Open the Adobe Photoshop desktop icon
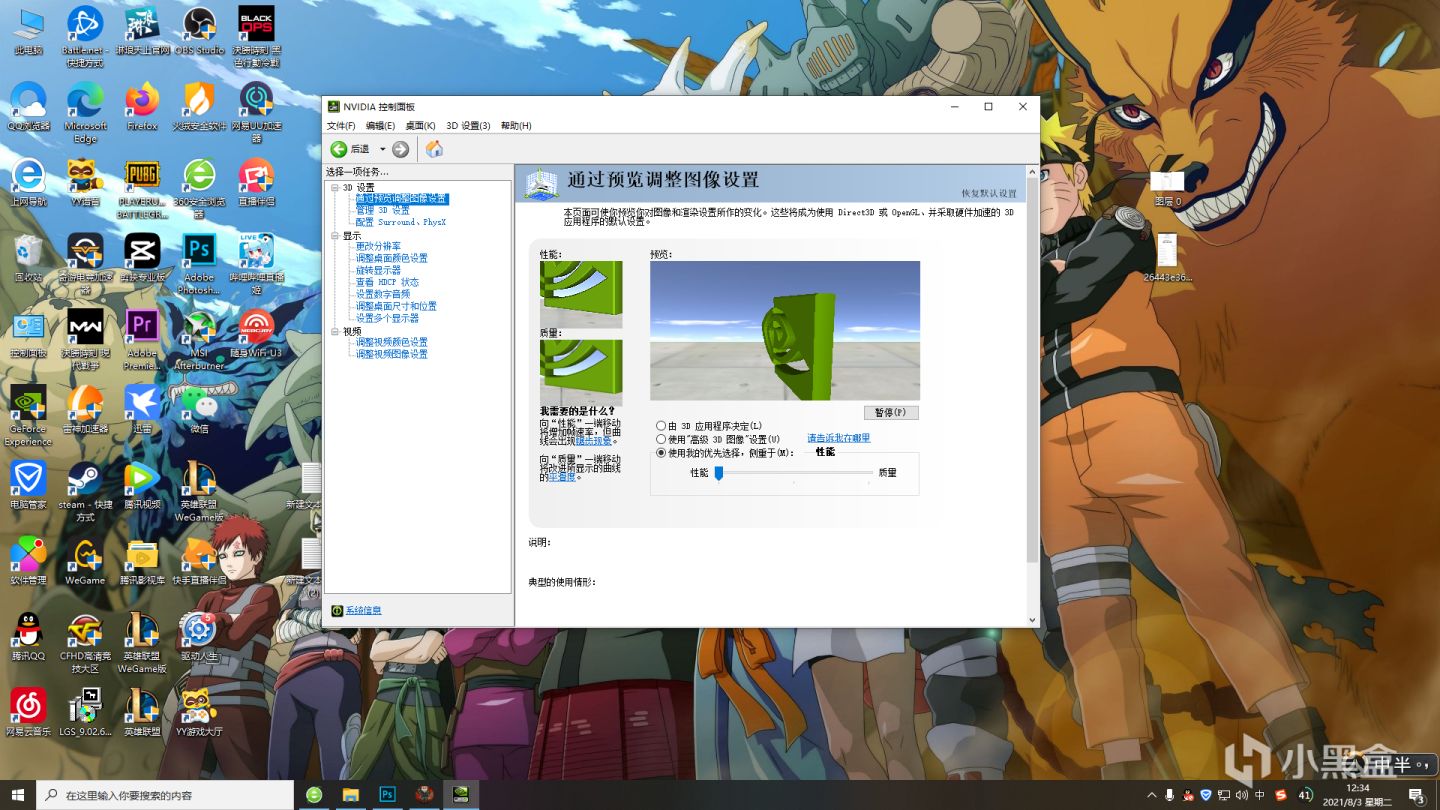 point(199,264)
